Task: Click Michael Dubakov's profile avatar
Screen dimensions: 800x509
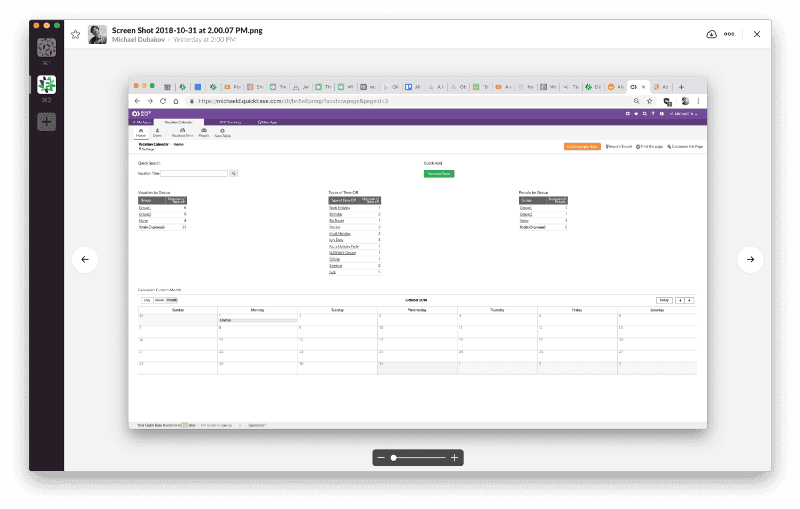Action: point(97,34)
